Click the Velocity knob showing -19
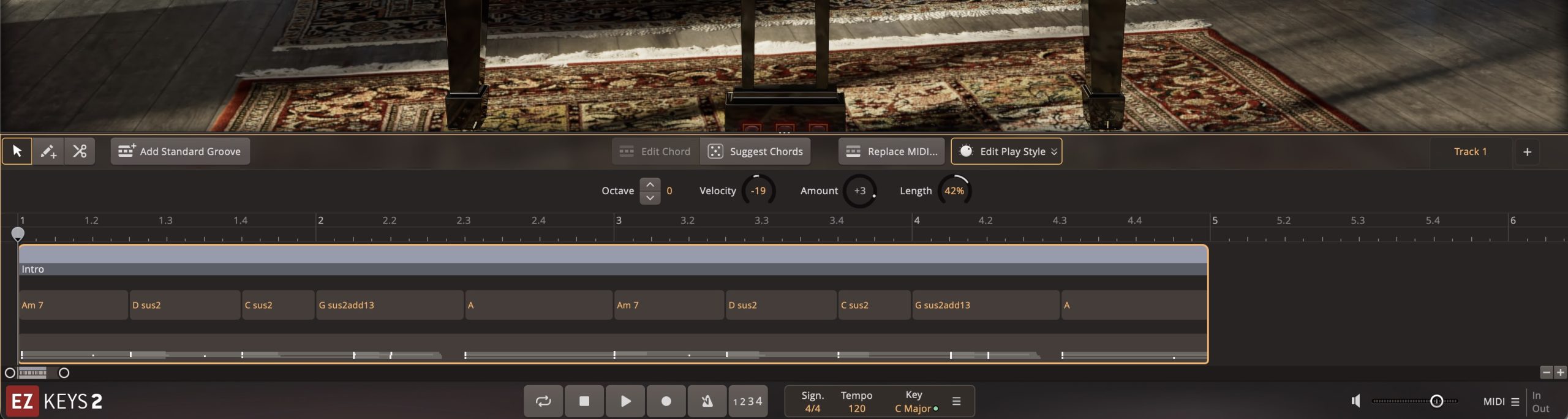The width and height of the screenshot is (1568, 419). point(758,191)
